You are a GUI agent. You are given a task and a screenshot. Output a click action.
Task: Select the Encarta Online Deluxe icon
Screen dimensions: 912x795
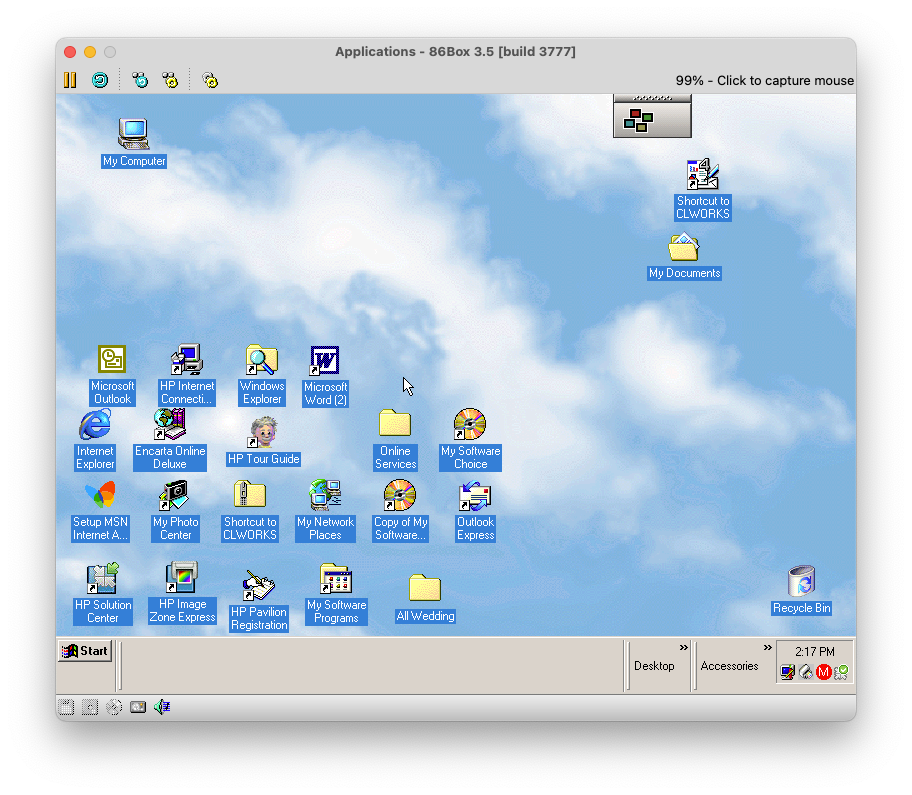coord(170,440)
